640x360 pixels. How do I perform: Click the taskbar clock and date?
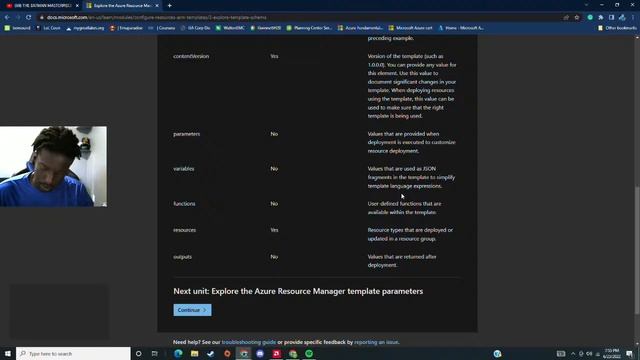pos(611,353)
